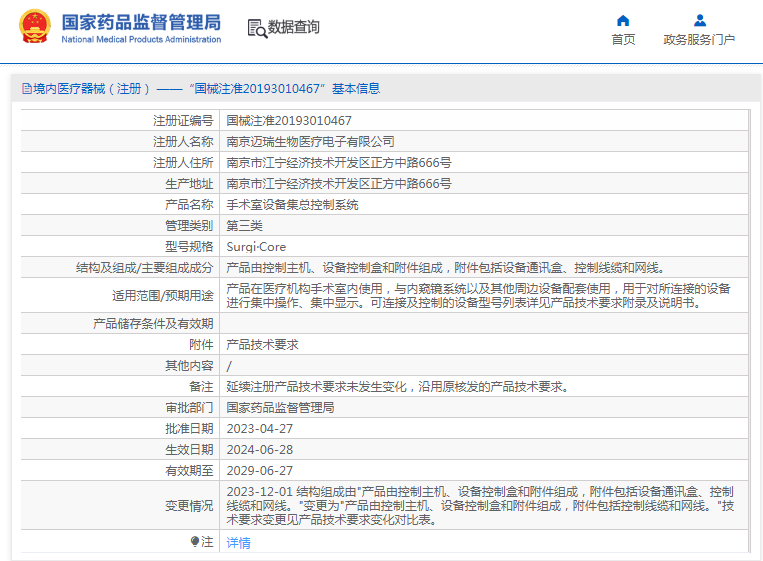Image resolution: width=763 pixels, height=561 pixels.
Task: Go to 首页 text link
Action: 623,39
